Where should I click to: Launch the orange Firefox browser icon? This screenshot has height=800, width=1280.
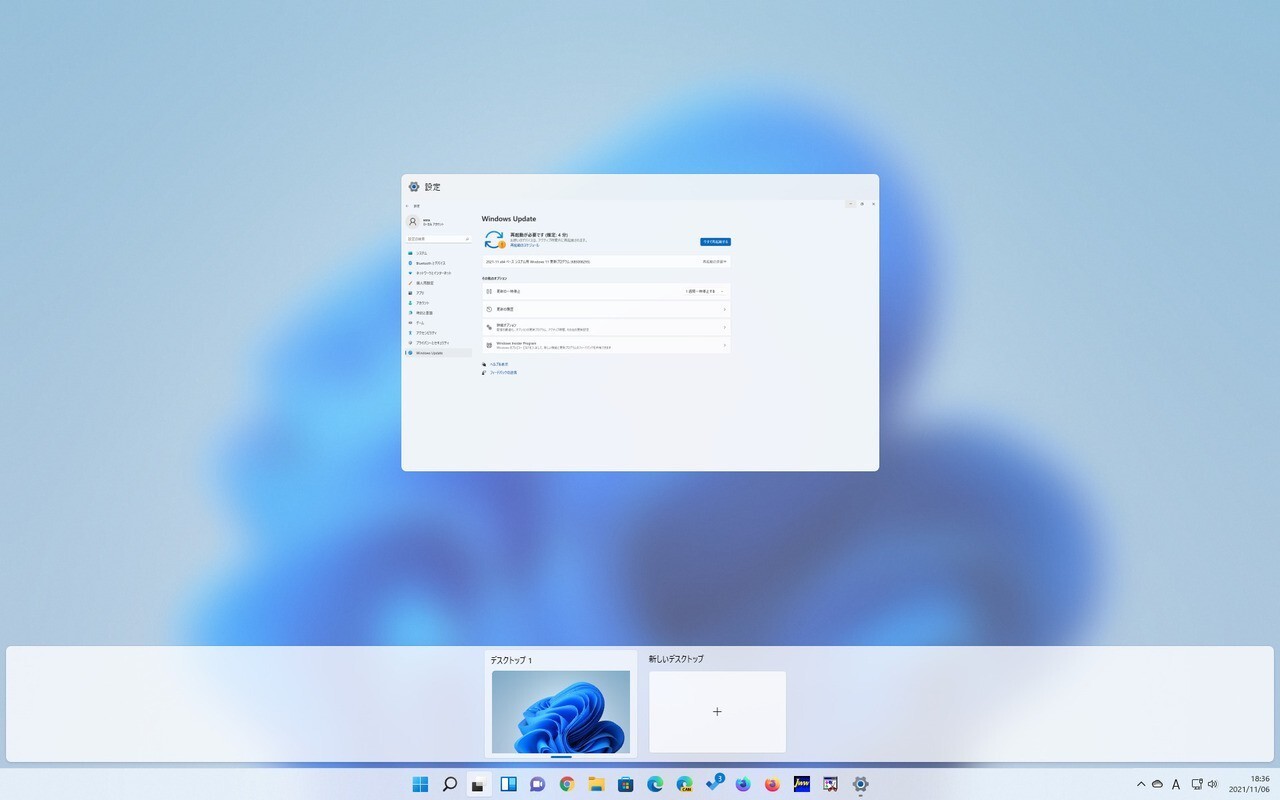(x=772, y=784)
